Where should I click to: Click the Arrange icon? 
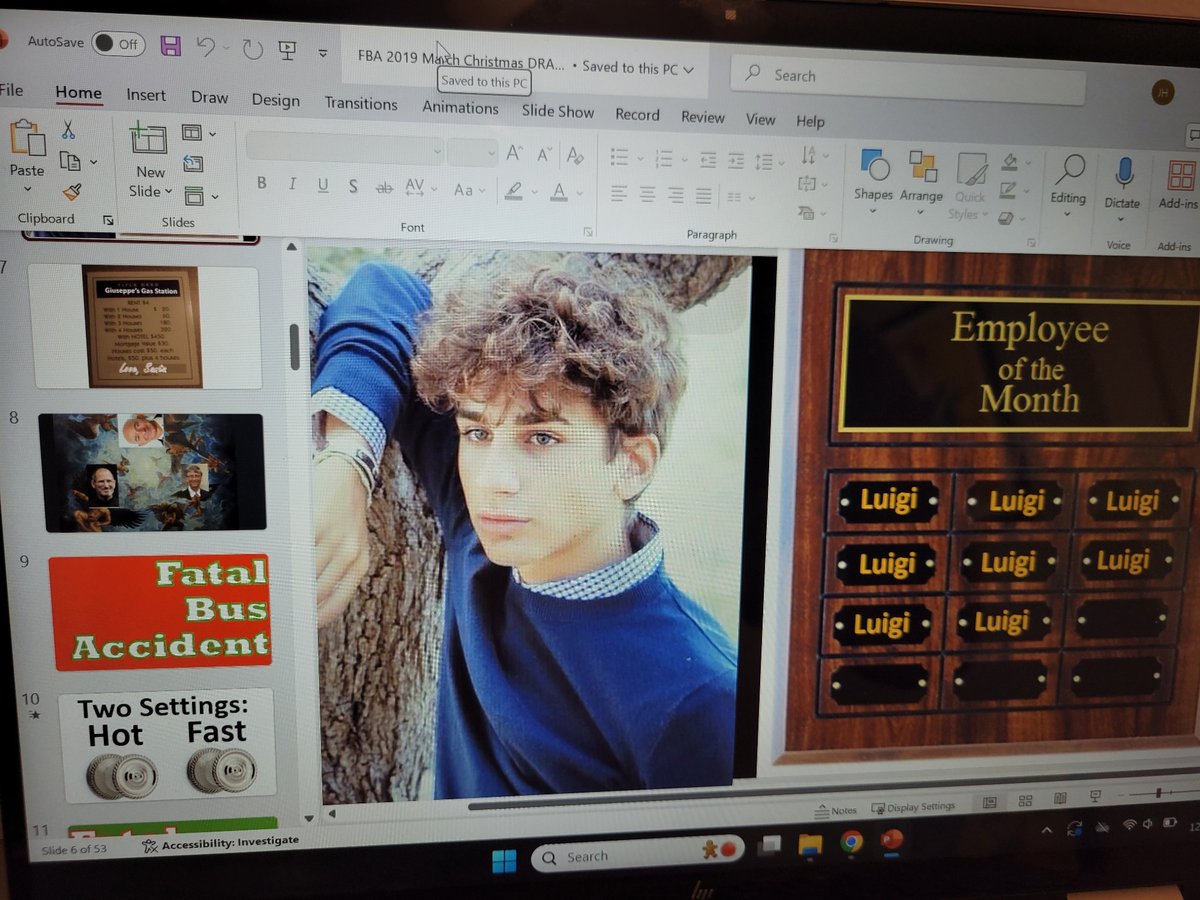[x=922, y=166]
